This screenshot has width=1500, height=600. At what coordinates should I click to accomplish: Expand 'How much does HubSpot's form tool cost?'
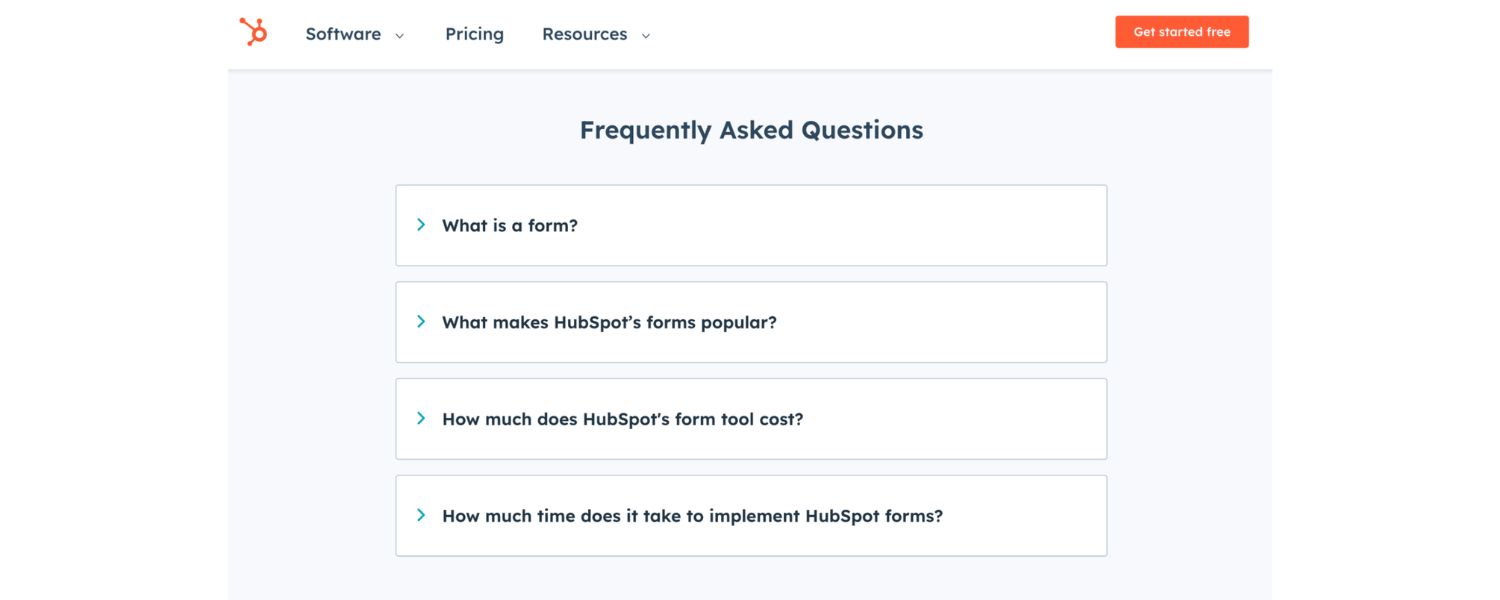click(x=622, y=418)
